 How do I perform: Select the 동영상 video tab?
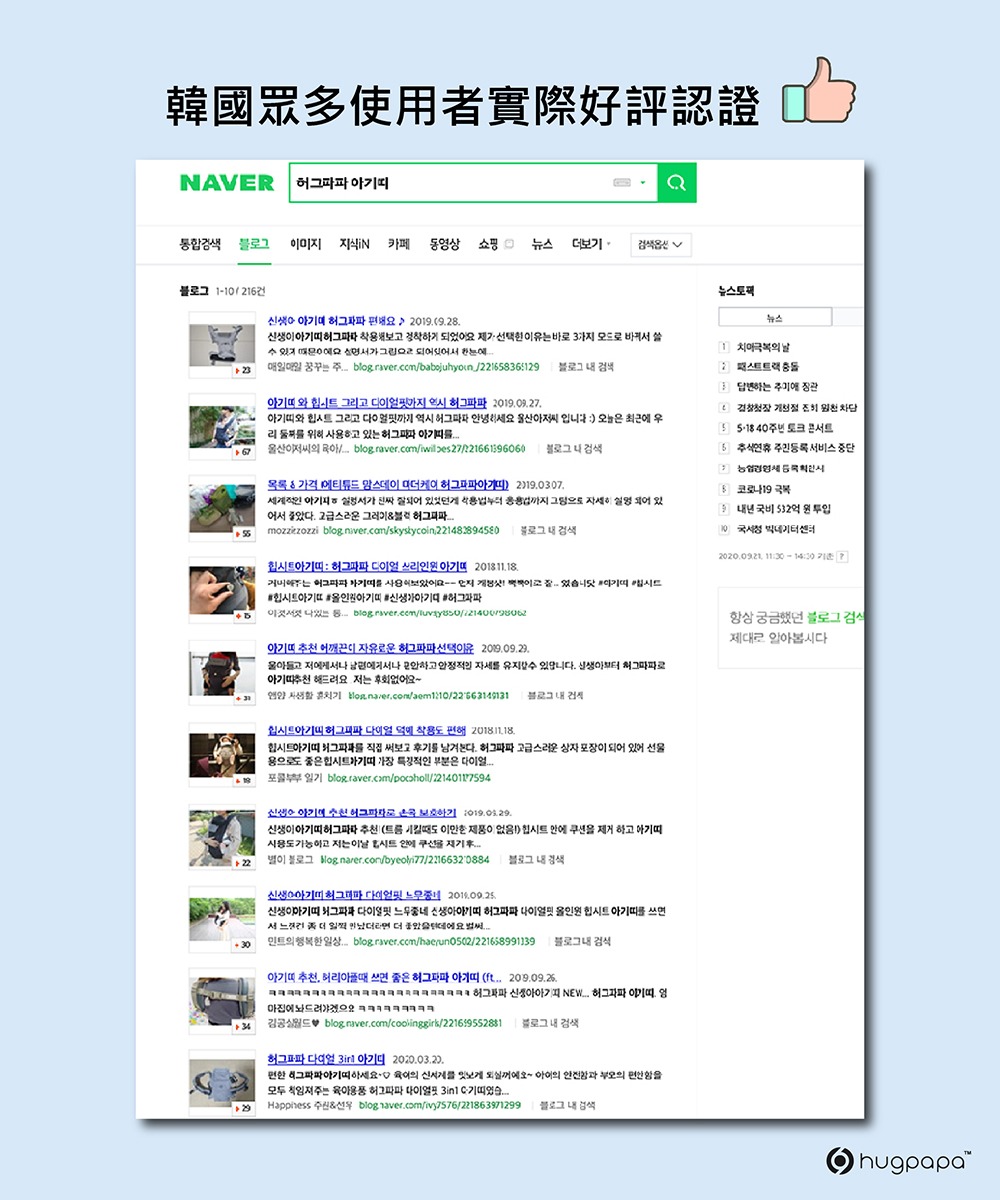point(444,244)
